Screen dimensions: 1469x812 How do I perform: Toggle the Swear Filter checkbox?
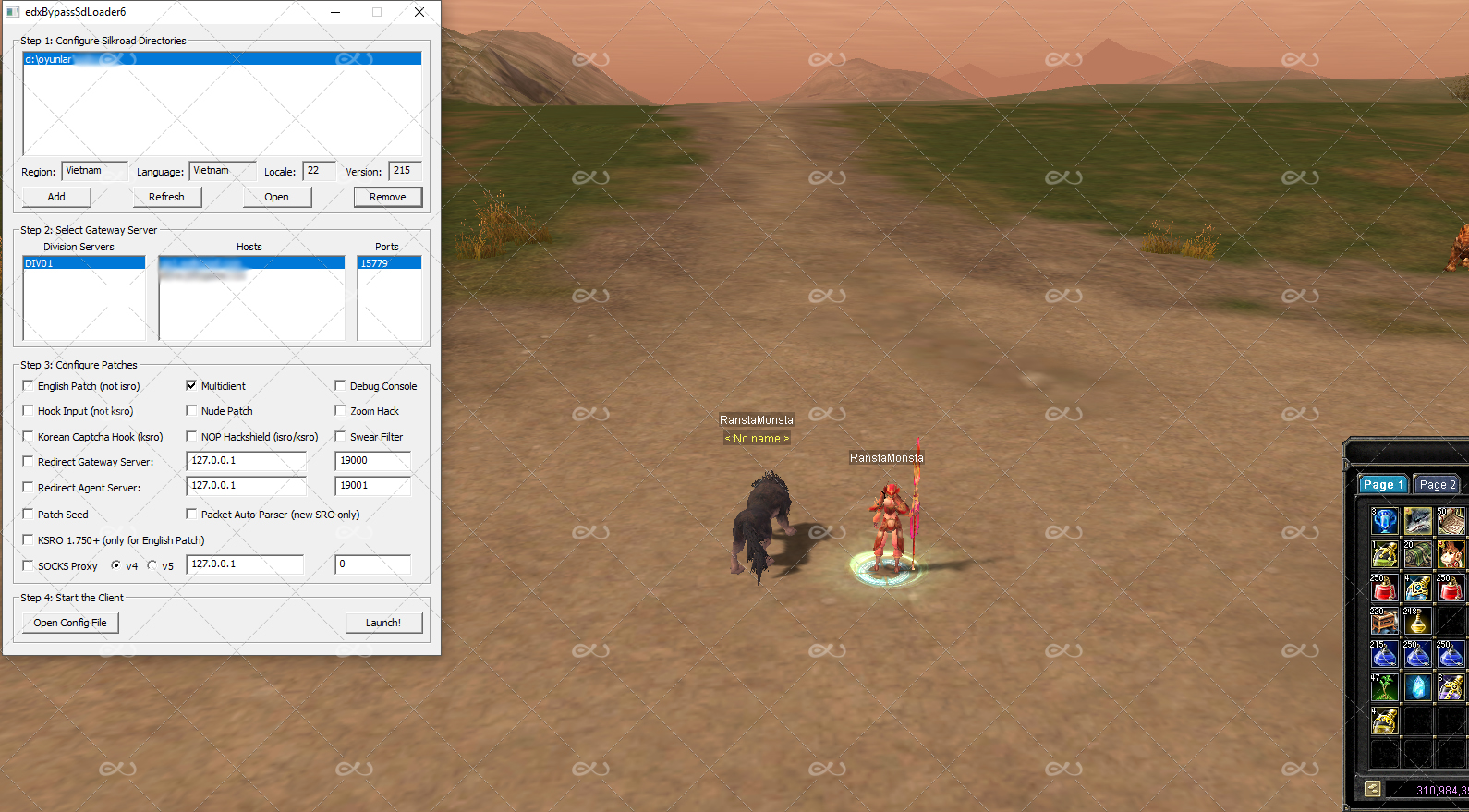[x=340, y=436]
